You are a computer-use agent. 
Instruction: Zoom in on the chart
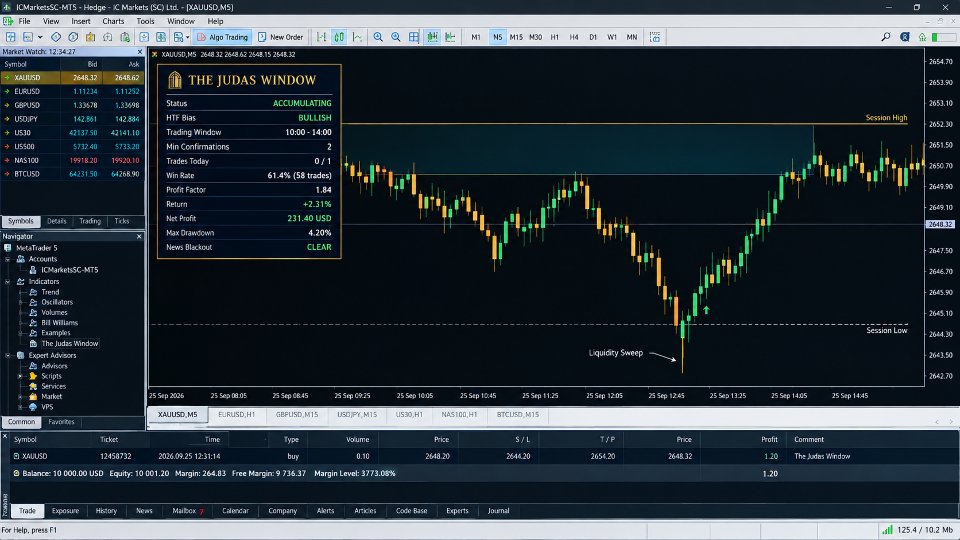pos(378,37)
